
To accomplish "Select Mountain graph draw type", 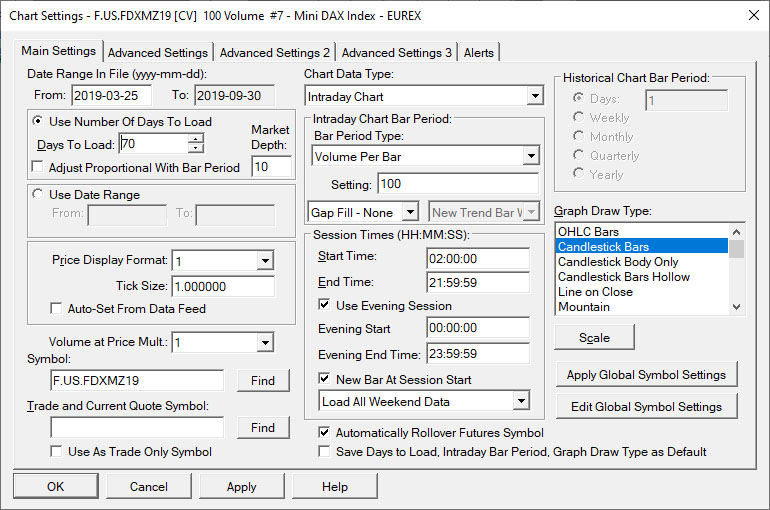I will point(642,306).
